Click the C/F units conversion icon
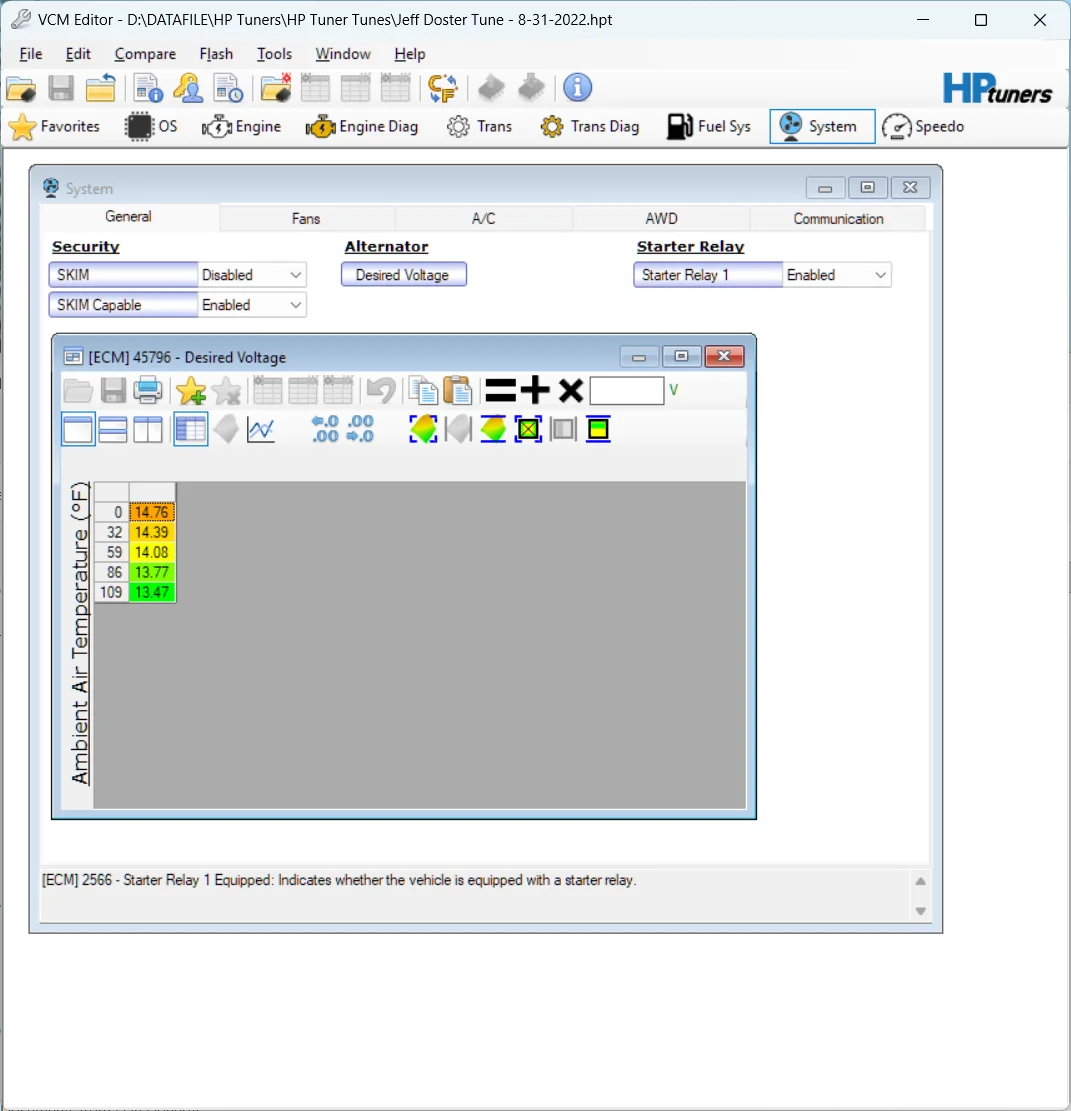This screenshot has height=1111, width=1071. [x=443, y=89]
